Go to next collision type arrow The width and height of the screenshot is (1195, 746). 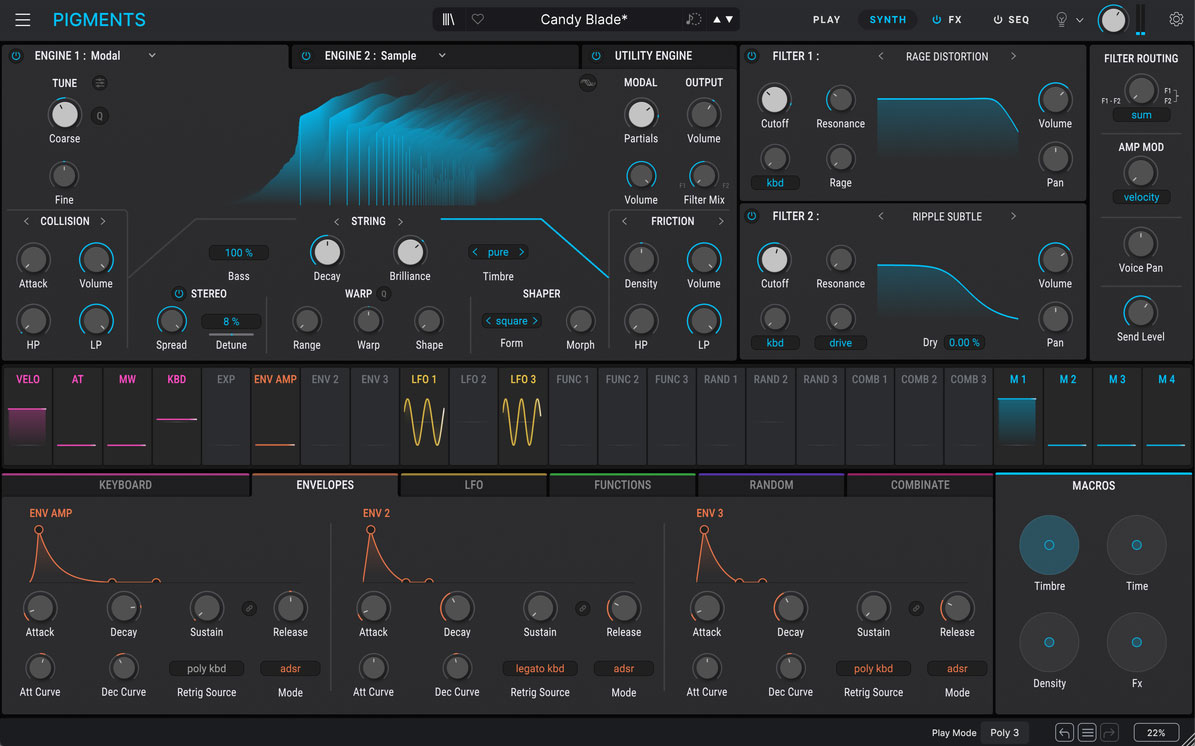coord(103,222)
